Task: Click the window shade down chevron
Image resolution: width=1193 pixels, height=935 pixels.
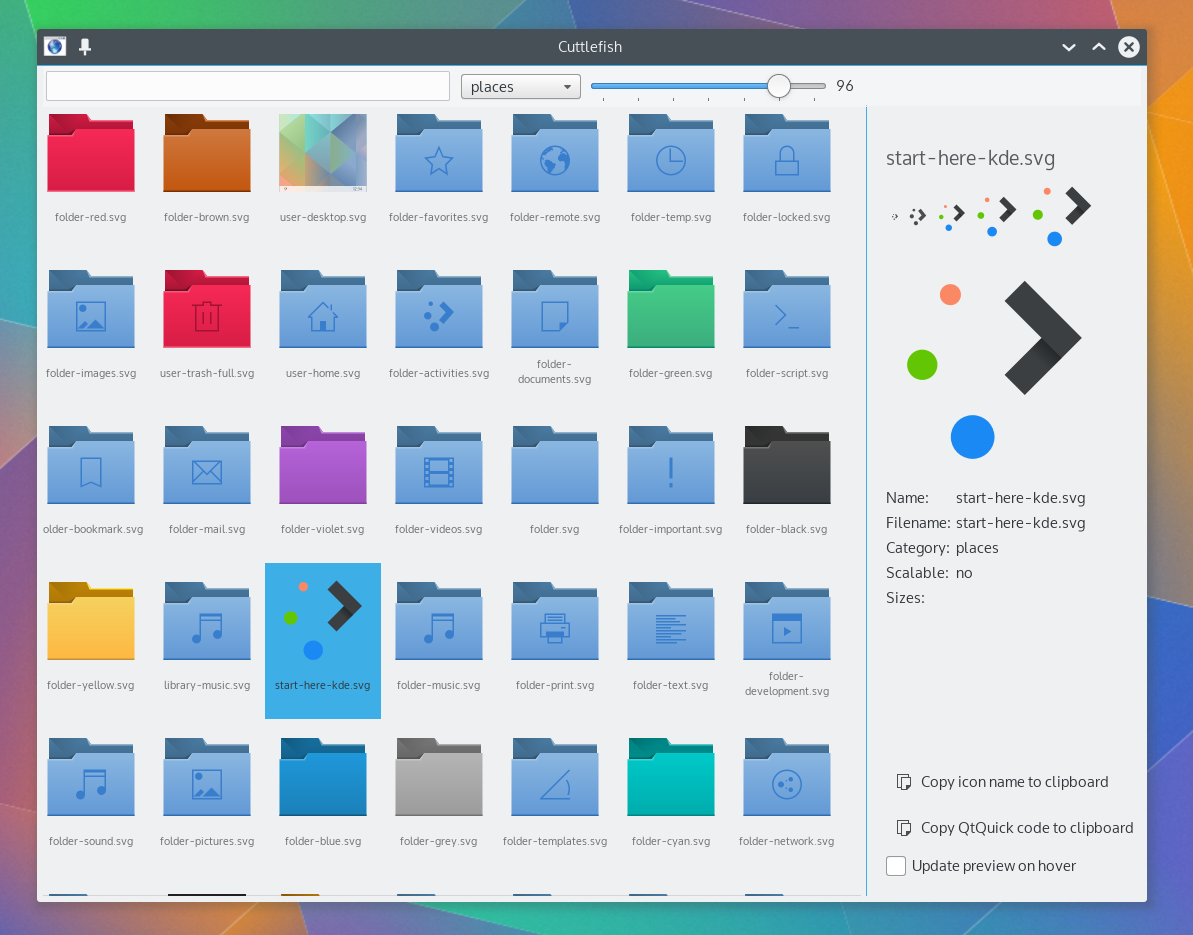Action: pos(1069,47)
